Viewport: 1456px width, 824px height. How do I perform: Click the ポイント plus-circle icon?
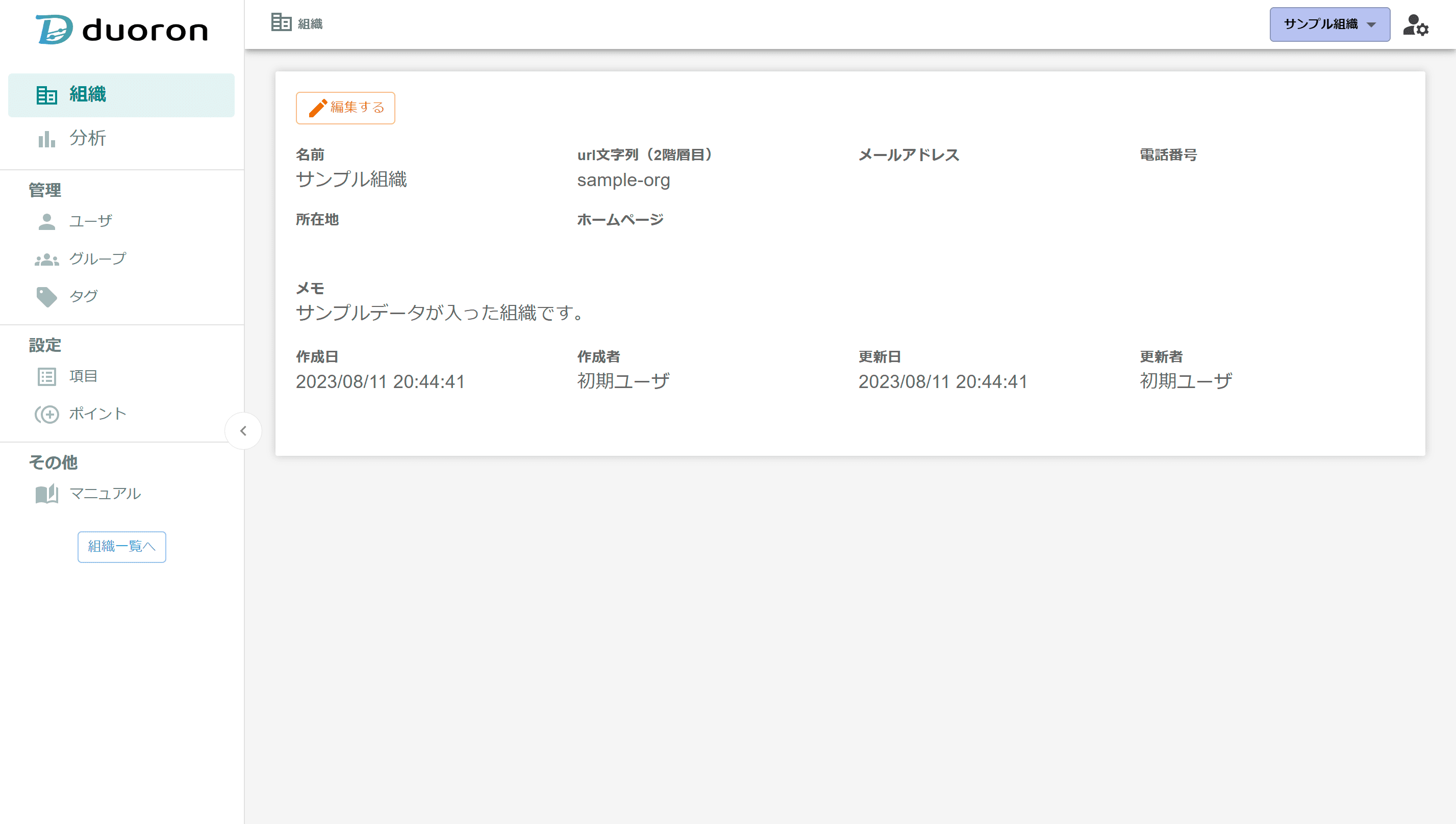pos(46,414)
